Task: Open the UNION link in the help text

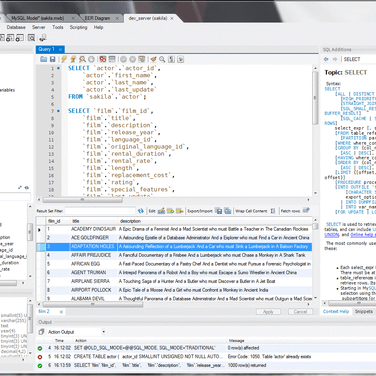Action: coord(331,235)
